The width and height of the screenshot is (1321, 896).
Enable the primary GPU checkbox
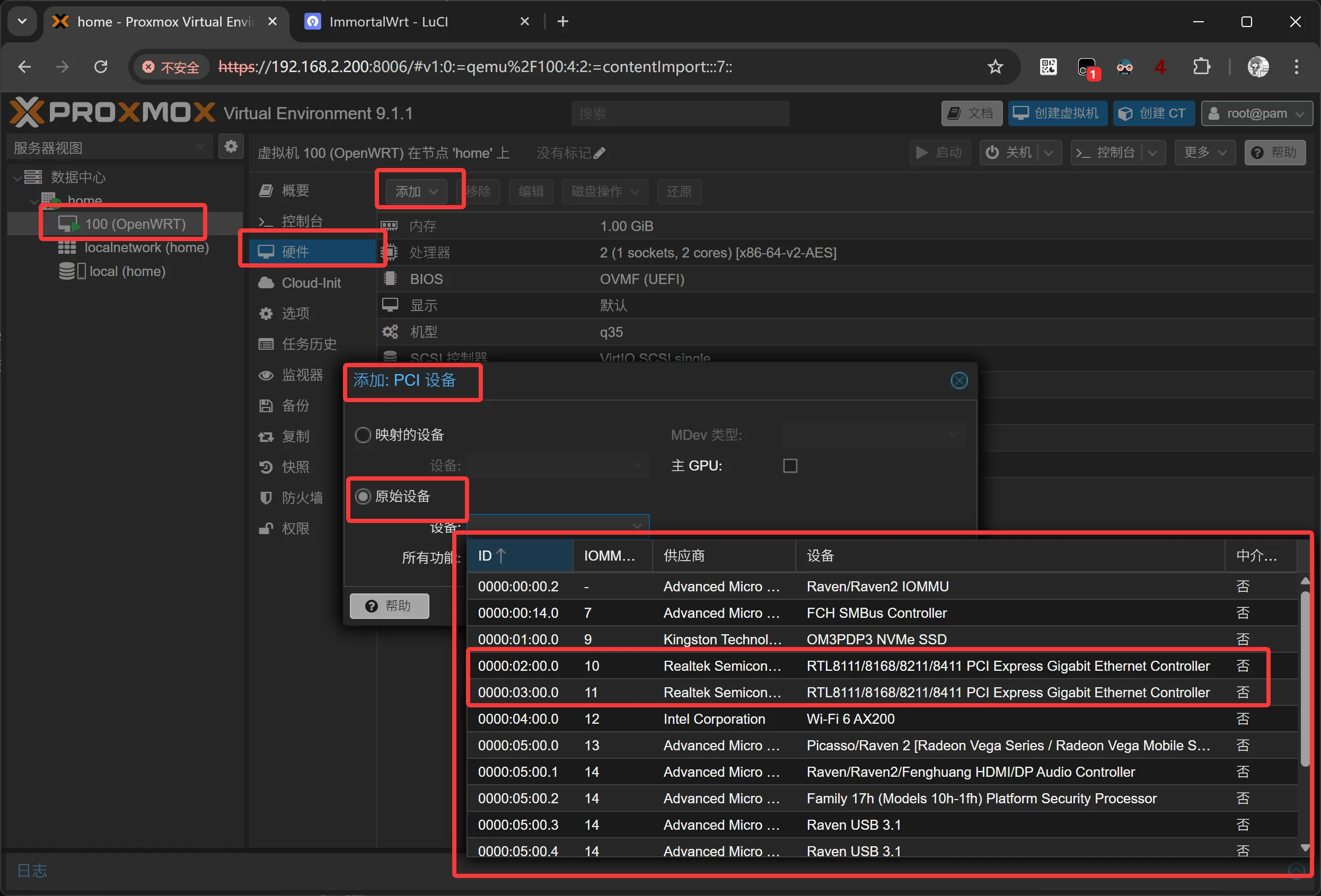(789, 465)
